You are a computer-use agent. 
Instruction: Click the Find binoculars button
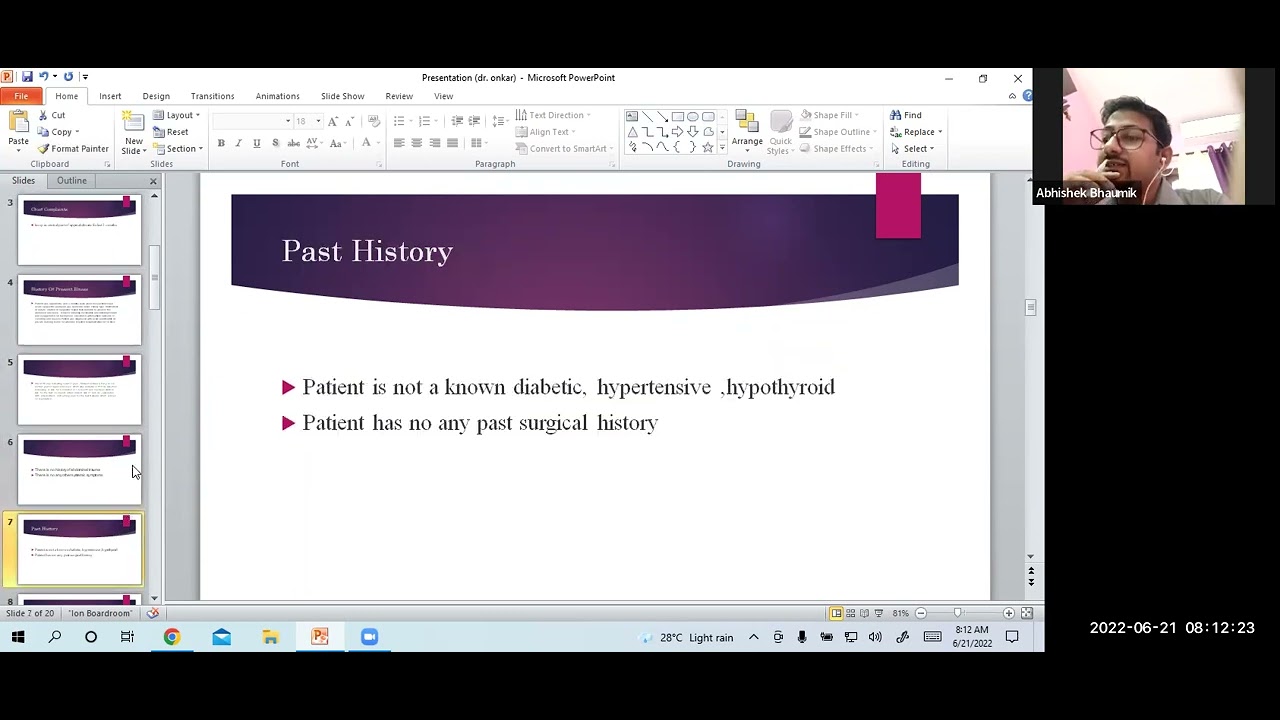[x=906, y=115]
